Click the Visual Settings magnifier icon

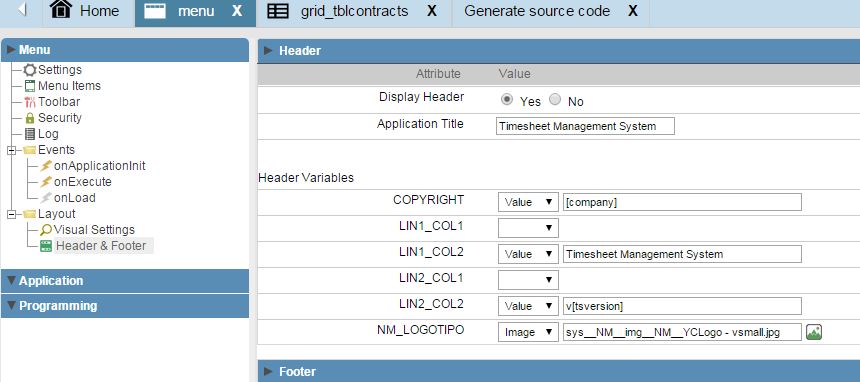(x=46, y=230)
